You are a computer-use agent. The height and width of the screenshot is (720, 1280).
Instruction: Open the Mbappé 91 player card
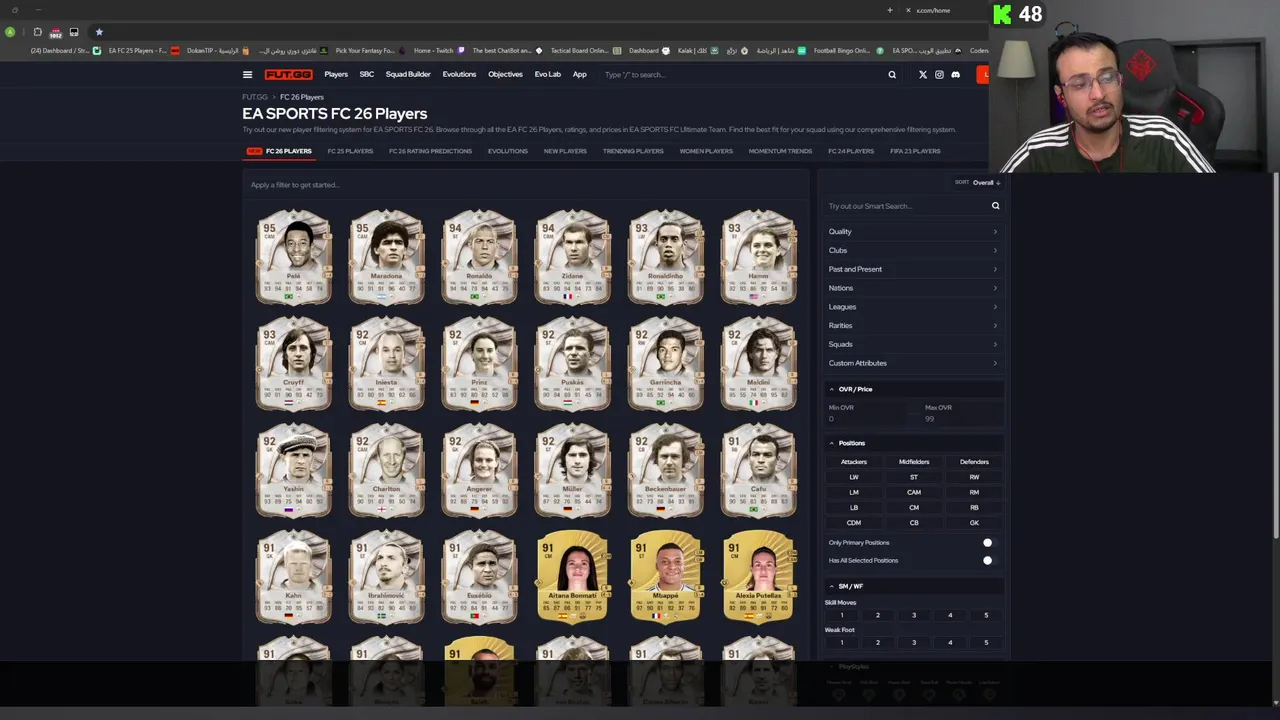[x=665, y=577]
